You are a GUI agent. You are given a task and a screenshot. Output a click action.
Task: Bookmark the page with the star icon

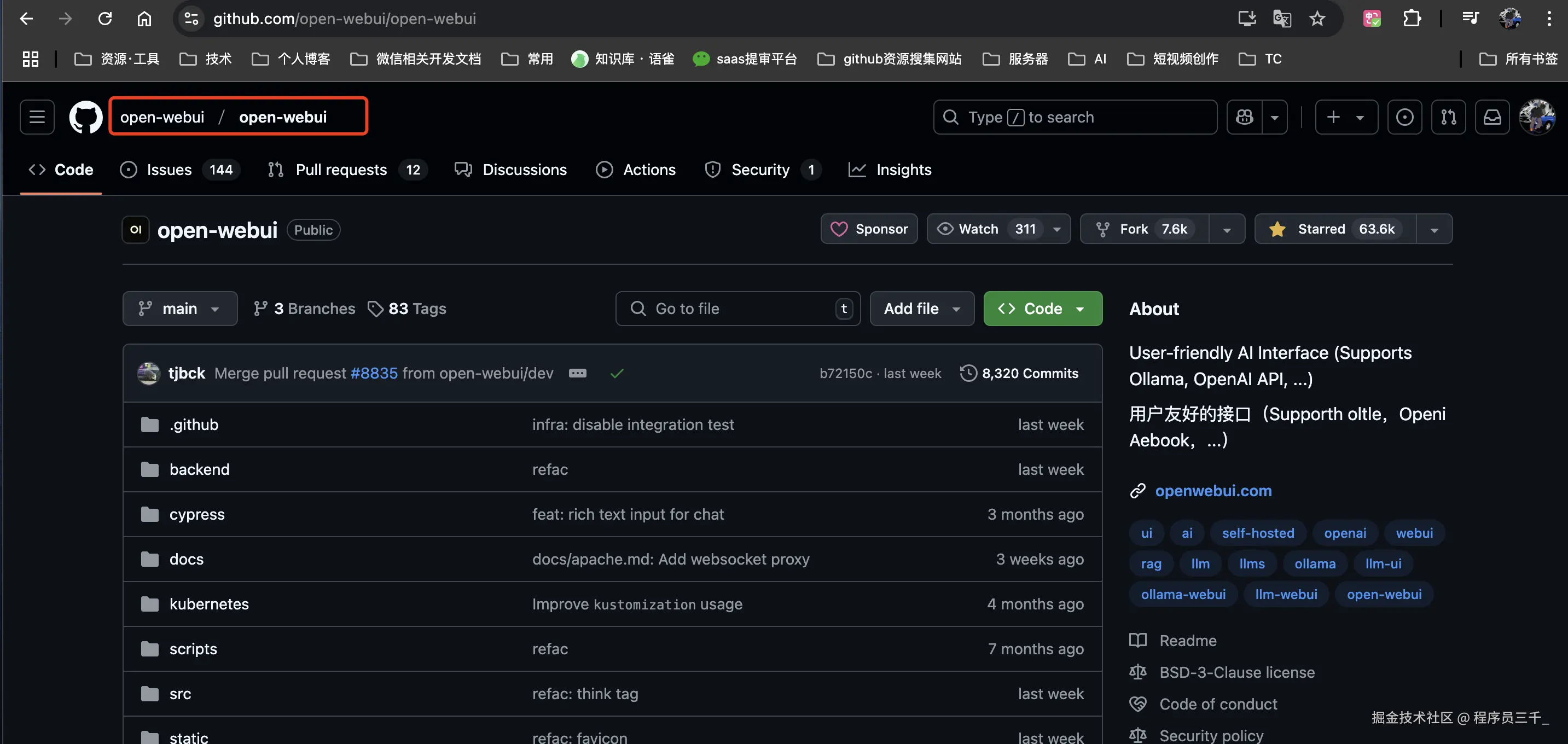pyautogui.click(x=1317, y=19)
